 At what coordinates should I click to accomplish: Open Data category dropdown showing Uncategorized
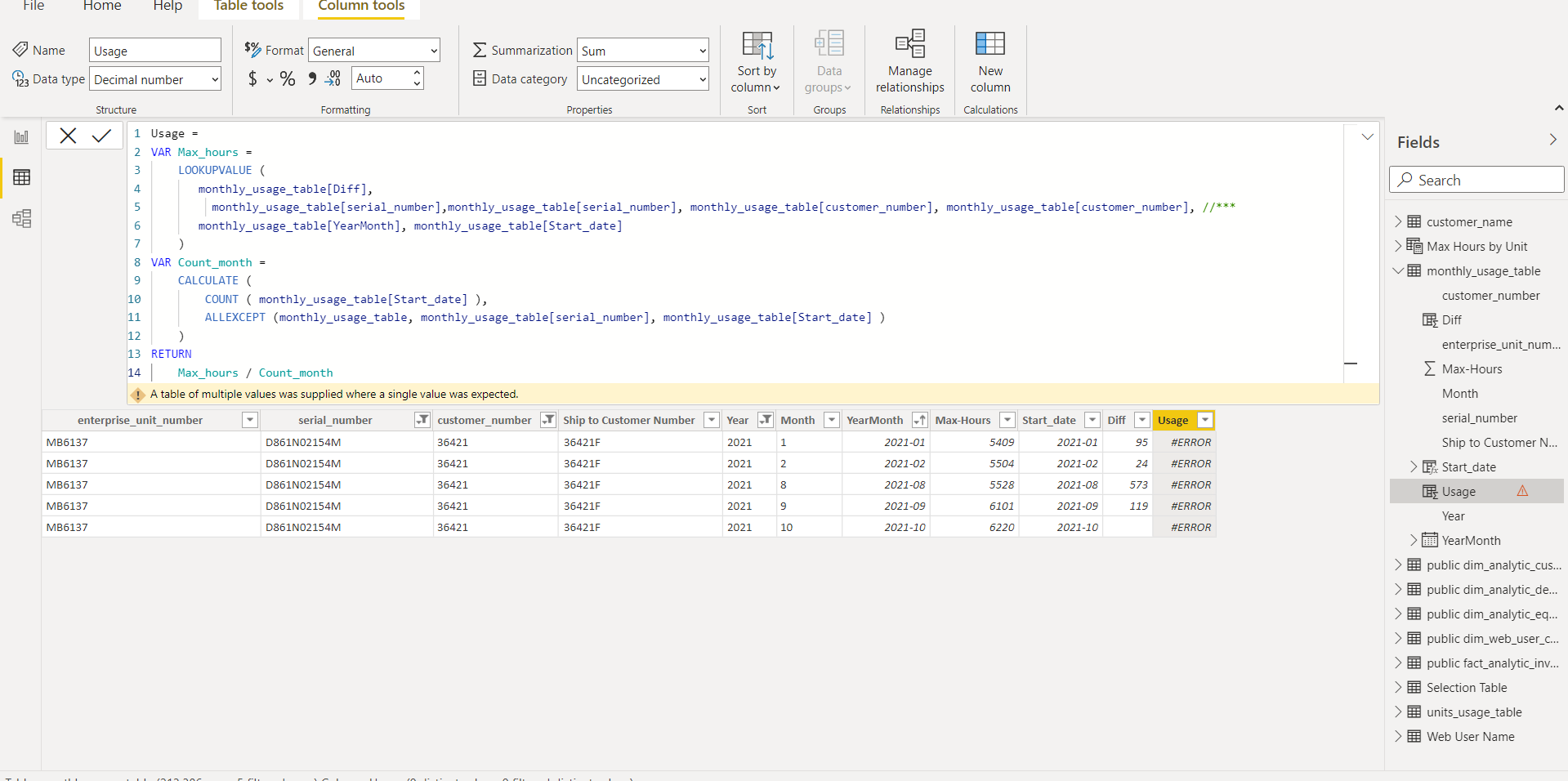click(642, 79)
